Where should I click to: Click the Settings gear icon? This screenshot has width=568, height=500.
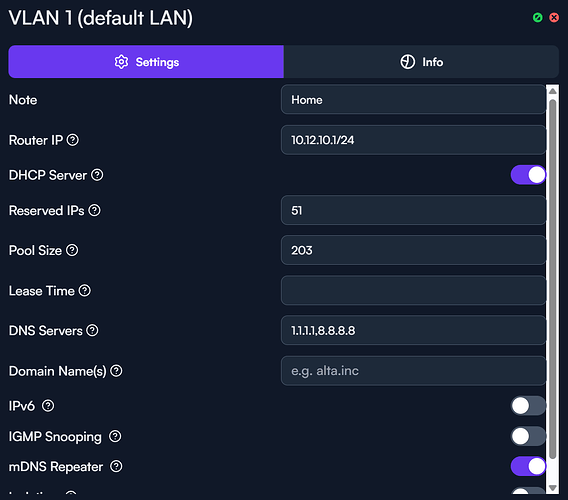point(121,62)
